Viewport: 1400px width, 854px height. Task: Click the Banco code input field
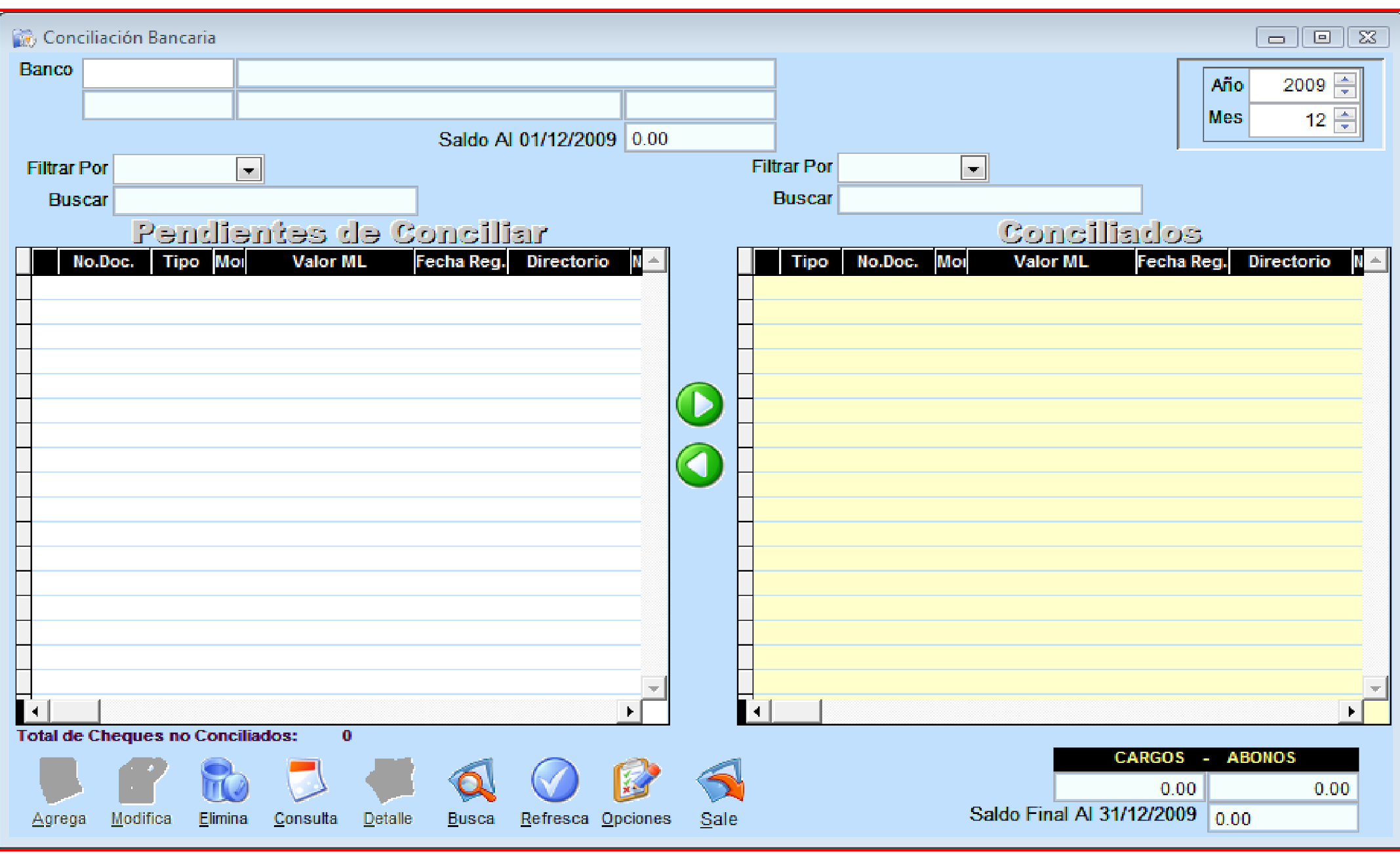pos(158,73)
